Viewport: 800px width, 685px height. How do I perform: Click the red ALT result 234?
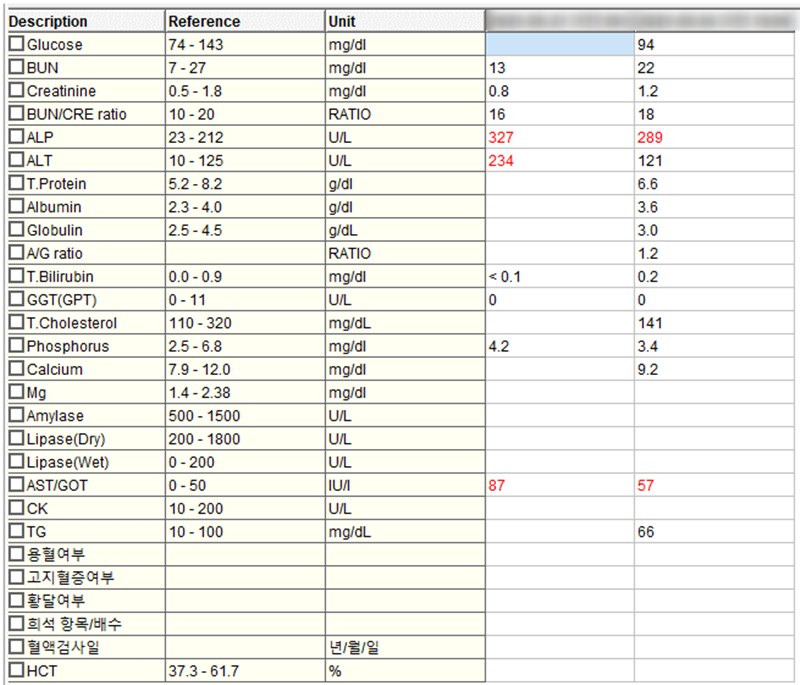[x=502, y=160]
